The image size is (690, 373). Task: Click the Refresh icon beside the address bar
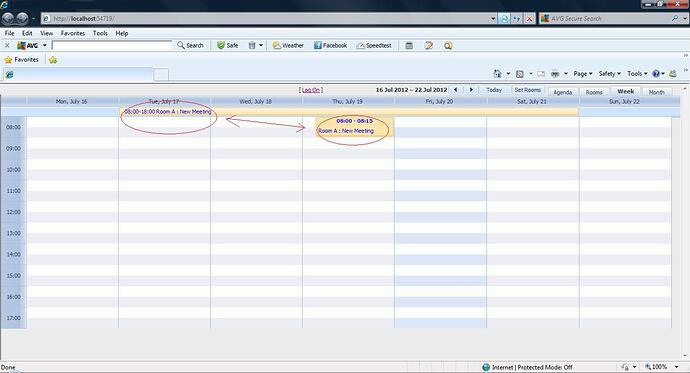point(517,19)
